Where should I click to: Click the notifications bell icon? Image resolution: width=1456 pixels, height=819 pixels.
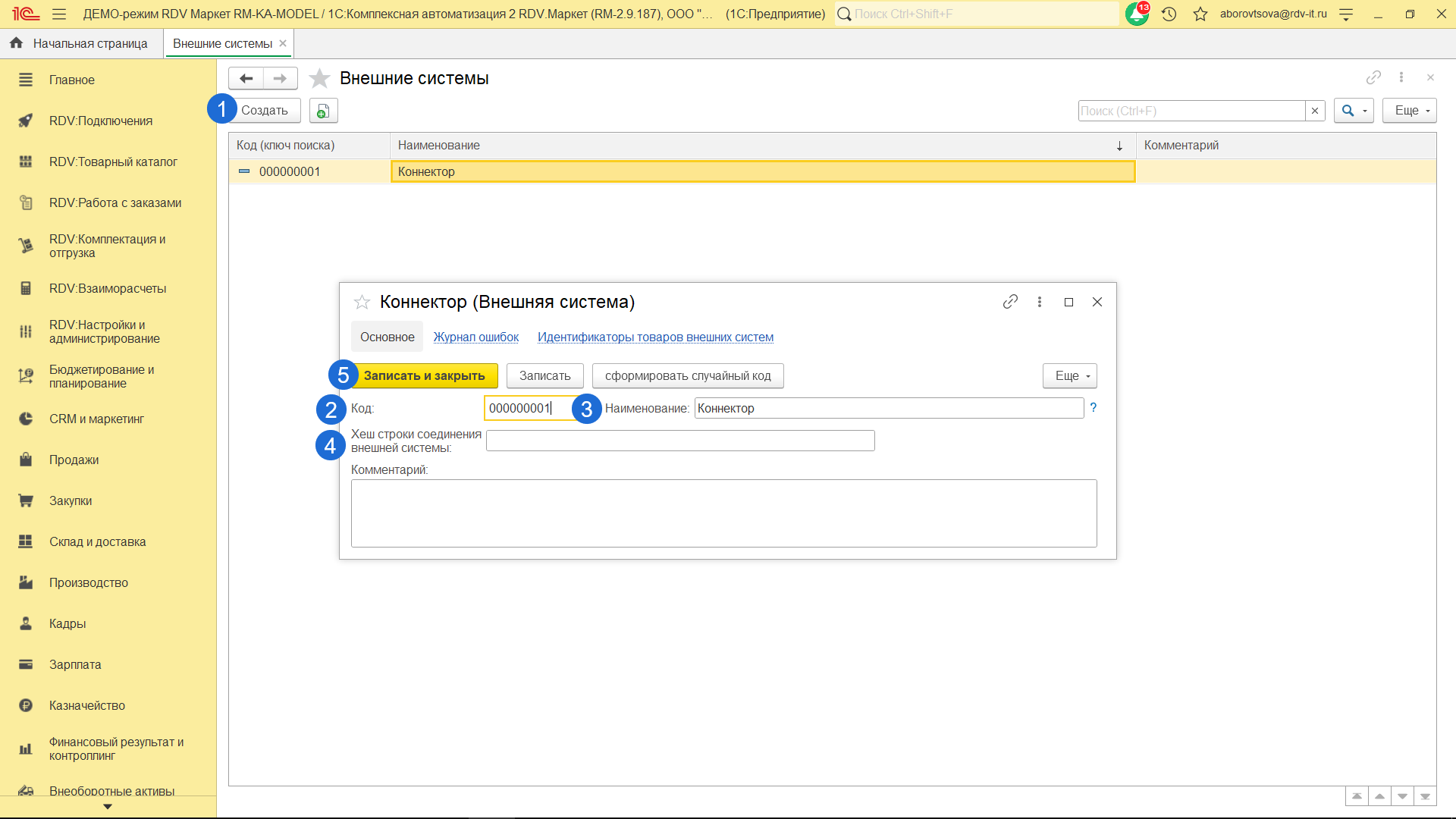1137,14
